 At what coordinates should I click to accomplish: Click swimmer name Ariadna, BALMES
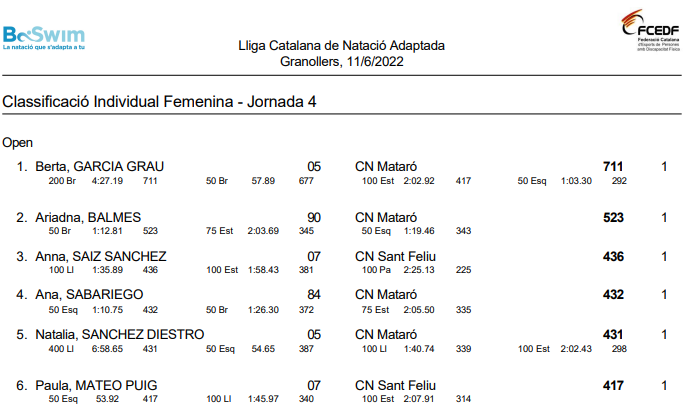click(88, 217)
